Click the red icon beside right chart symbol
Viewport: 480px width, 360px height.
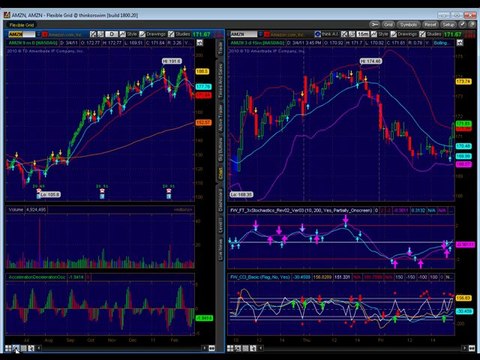pos(267,34)
